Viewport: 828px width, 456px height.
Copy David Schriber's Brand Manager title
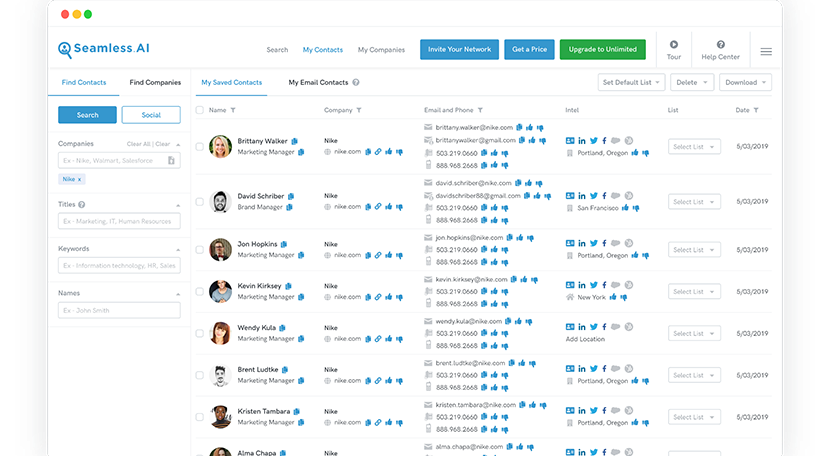point(289,207)
